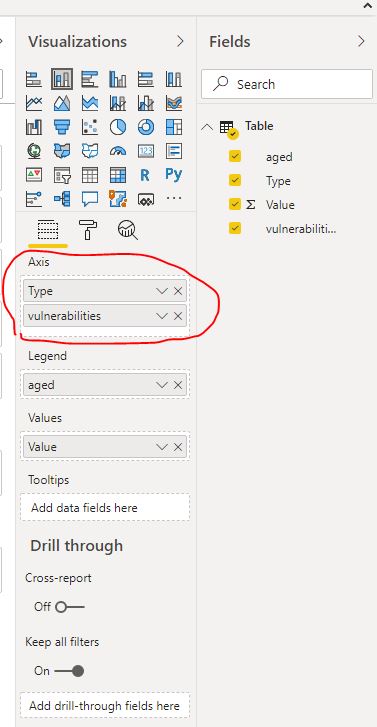The image size is (377, 727).
Task: Select the Python (Py) visual
Action: 173,174
